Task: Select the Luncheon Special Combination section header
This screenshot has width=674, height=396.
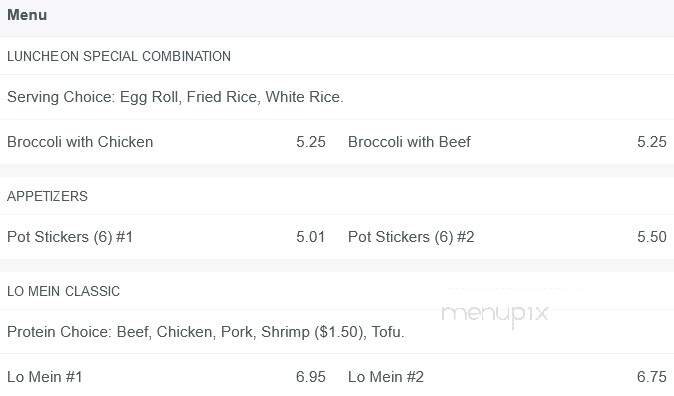Action: tap(119, 56)
